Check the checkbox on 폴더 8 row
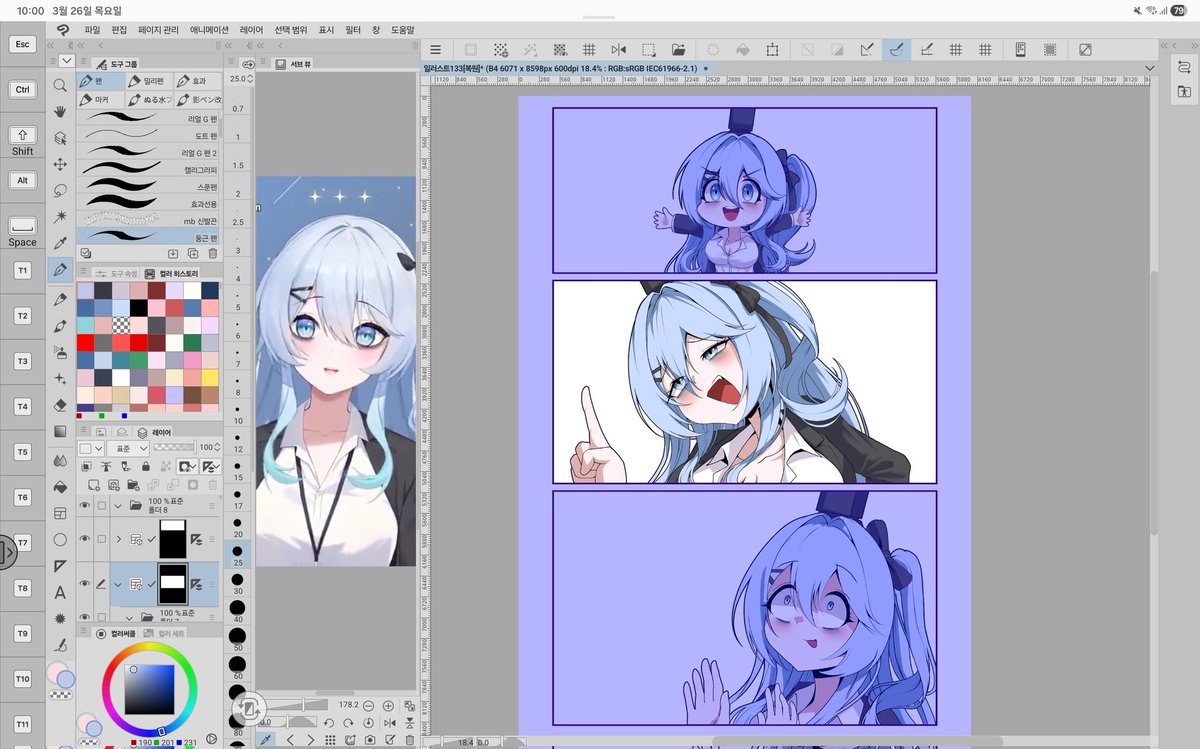 click(x=101, y=506)
